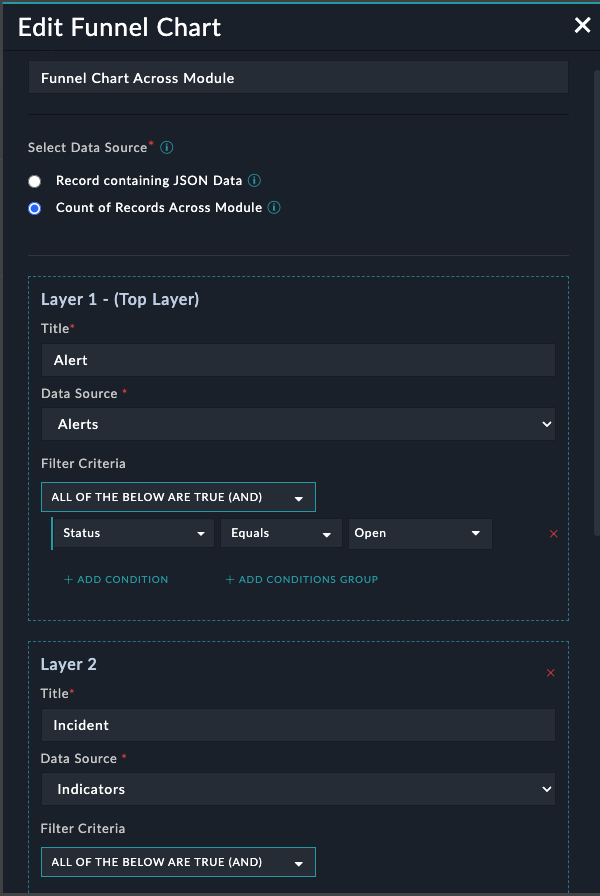Select Count of Records Across Module option

pos(35,208)
